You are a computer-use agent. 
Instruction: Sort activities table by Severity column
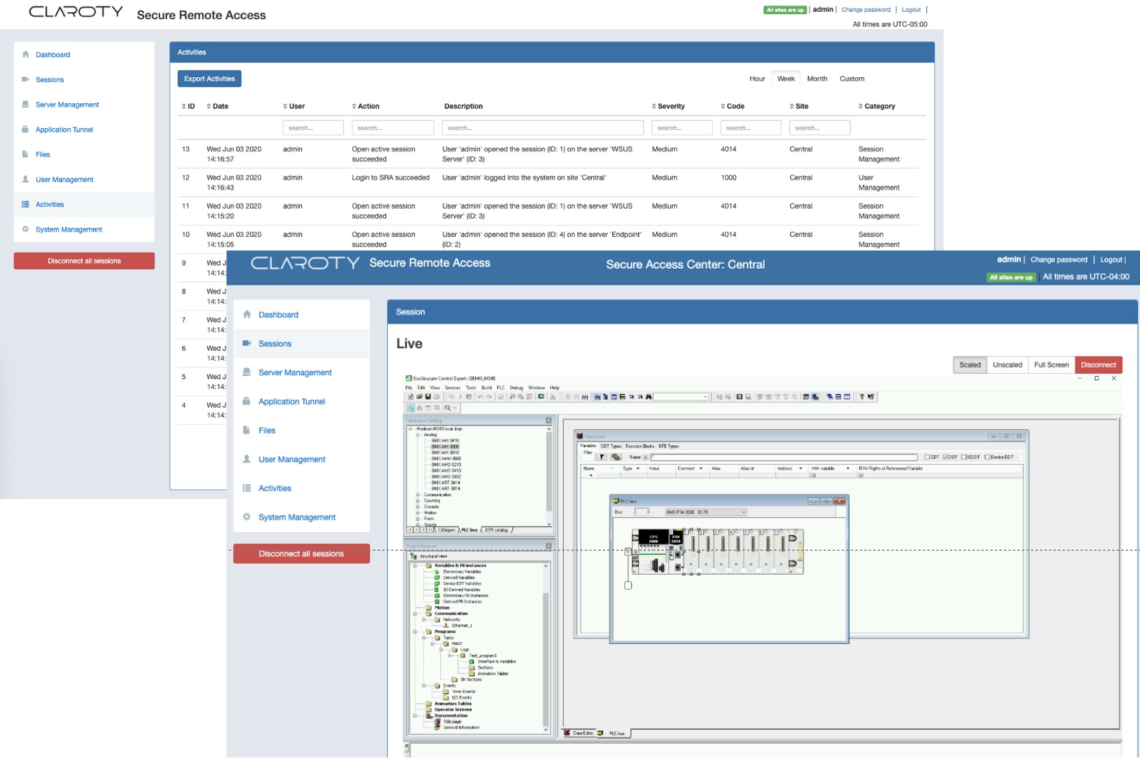point(668,106)
